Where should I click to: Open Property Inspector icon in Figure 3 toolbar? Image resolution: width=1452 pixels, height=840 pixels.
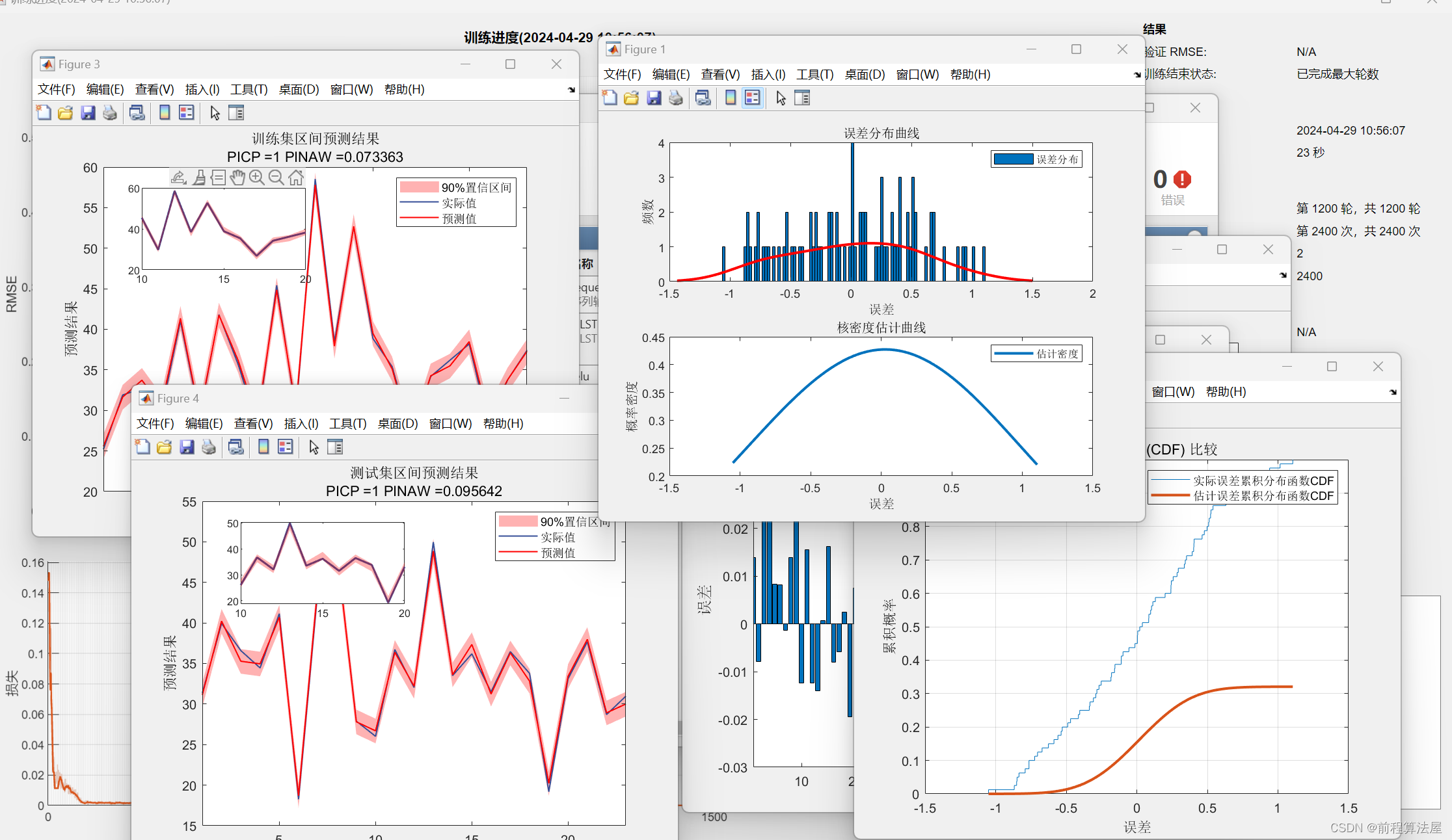click(x=236, y=112)
